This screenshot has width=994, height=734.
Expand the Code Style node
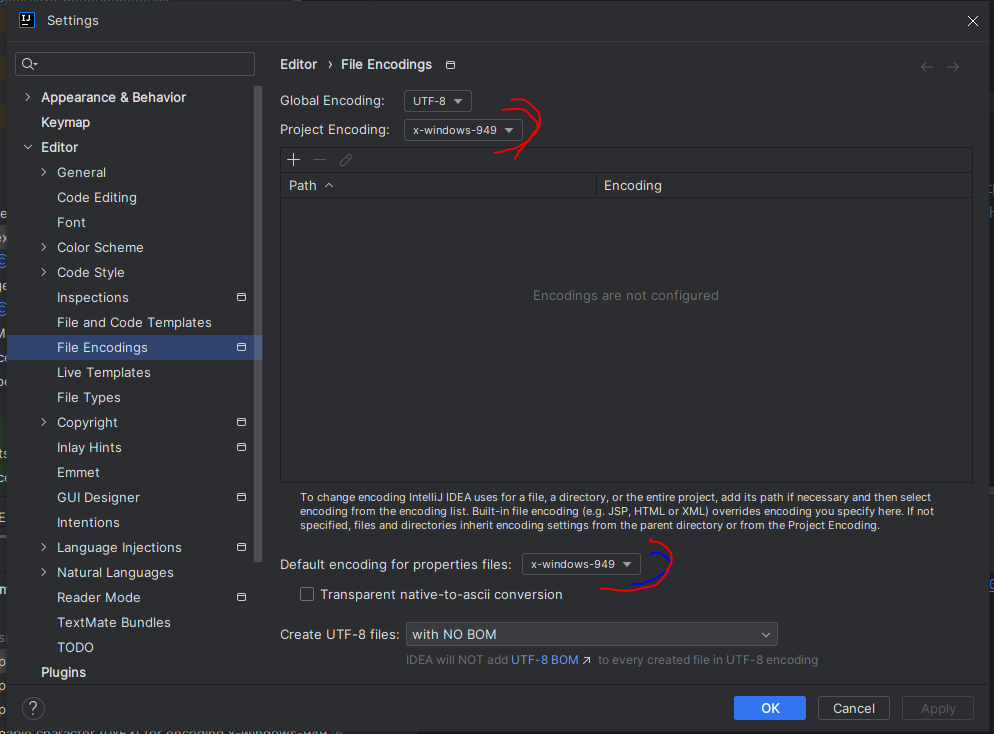point(44,273)
